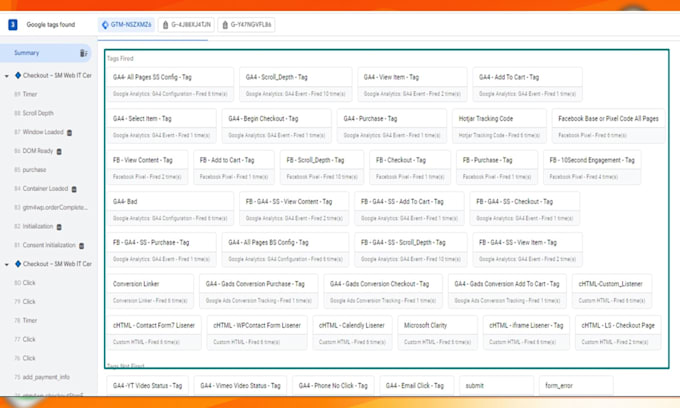Open GA4 - Select Item - Tag card
Image resolution: width=680 pixels, height=408 pixels.
[x=161, y=126]
